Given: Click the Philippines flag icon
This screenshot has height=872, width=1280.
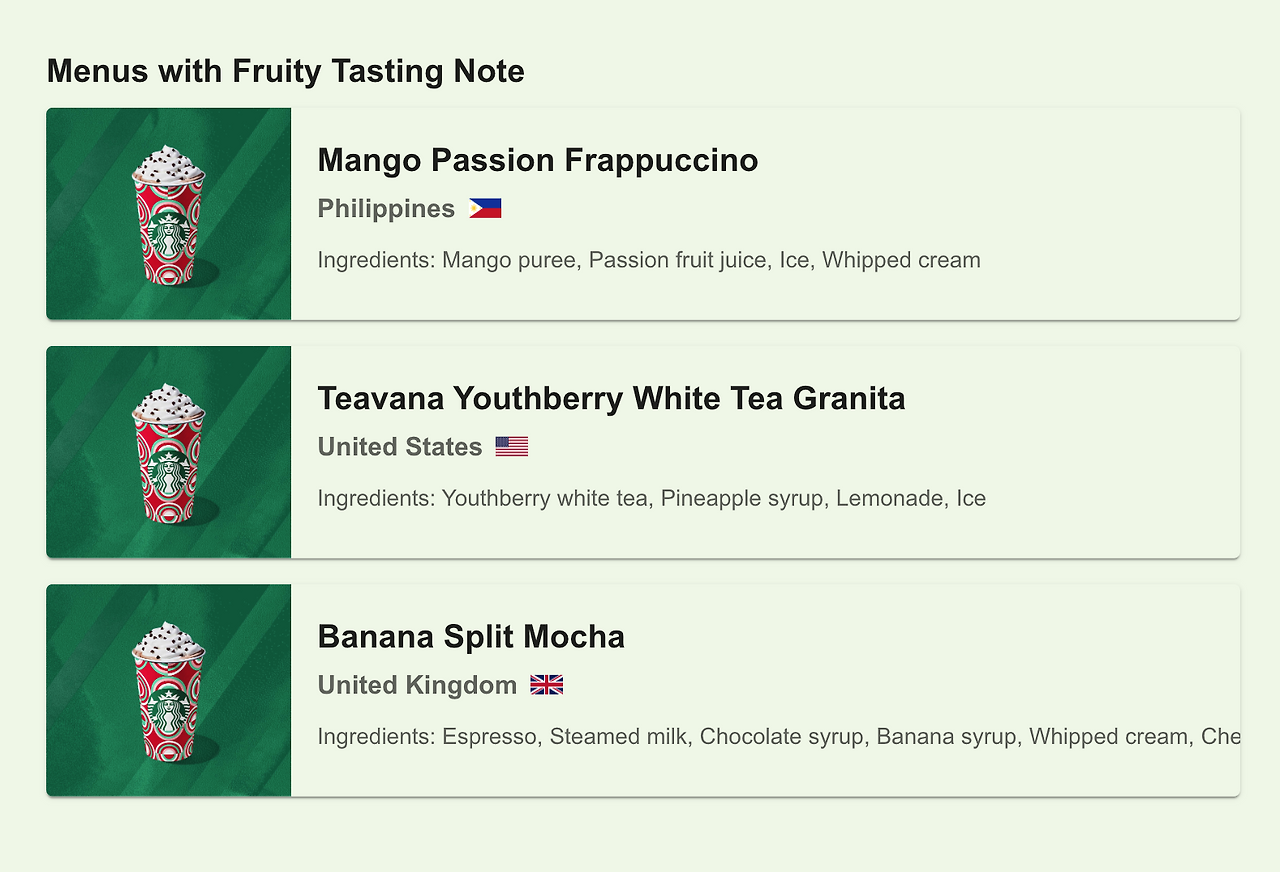Looking at the screenshot, I should [485, 208].
